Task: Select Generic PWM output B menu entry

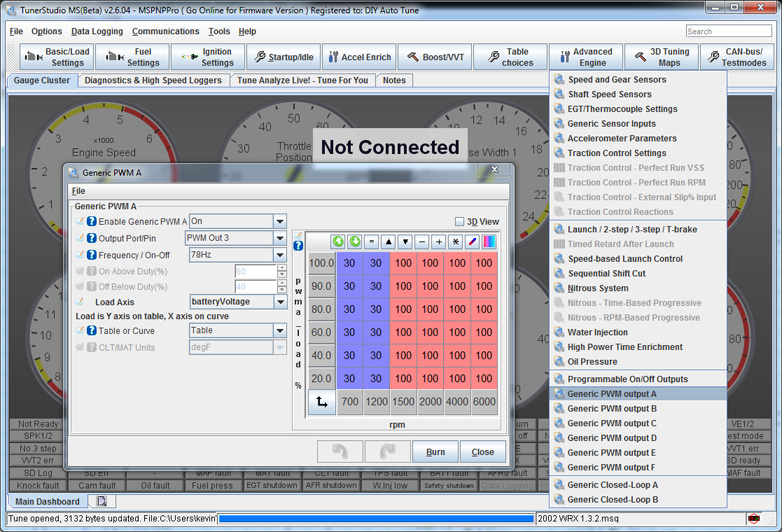Action: [x=612, y=408]
